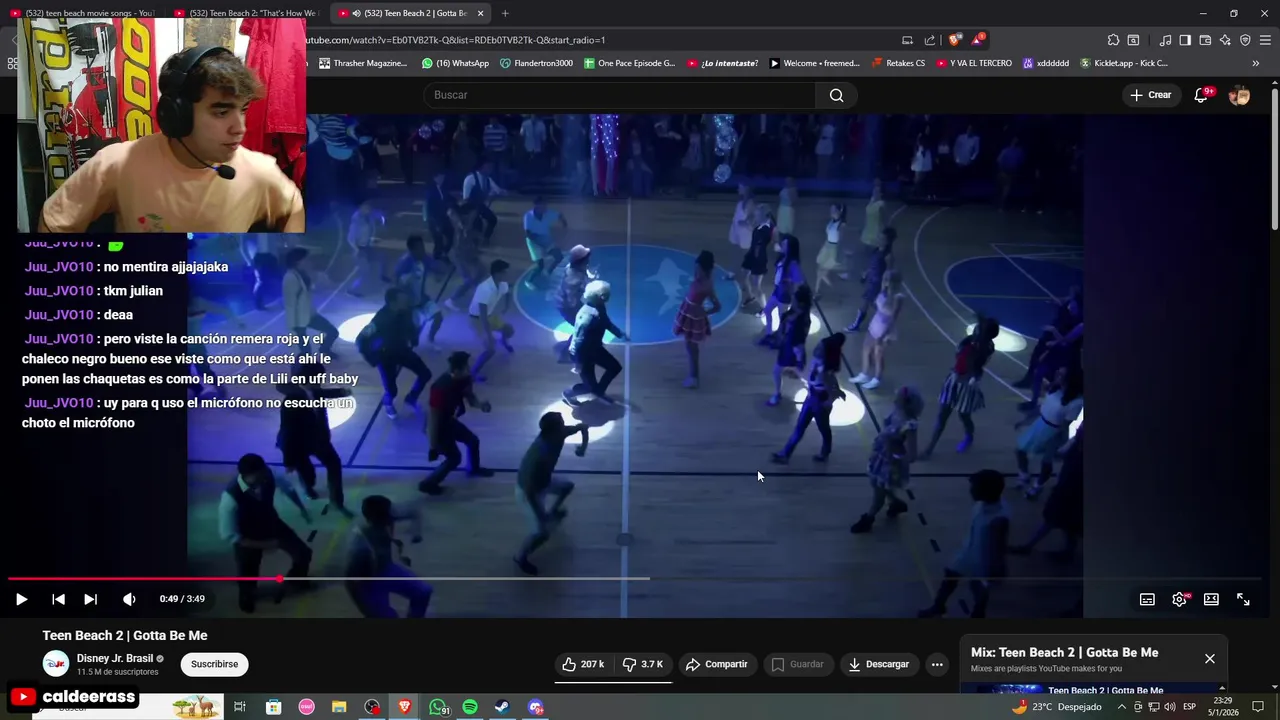This screenshot has width=1280, height=720.
Task: Click the search magnifier button
Action: click(837, 95)
